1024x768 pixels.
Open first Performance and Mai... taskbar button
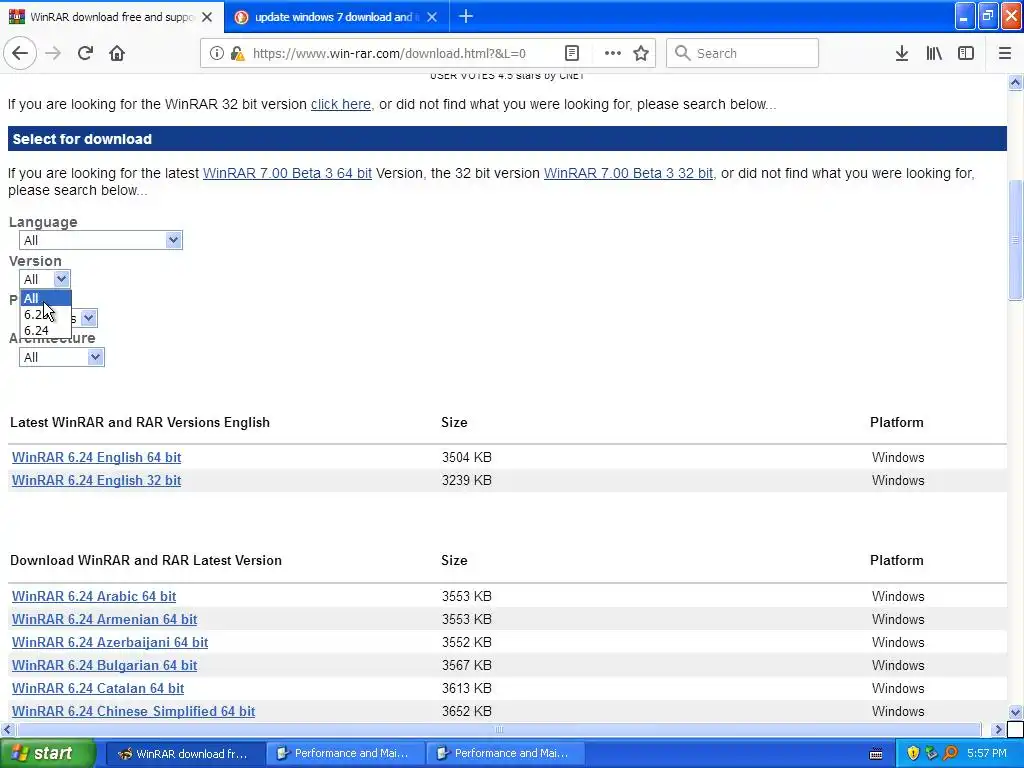click(345, 754)
